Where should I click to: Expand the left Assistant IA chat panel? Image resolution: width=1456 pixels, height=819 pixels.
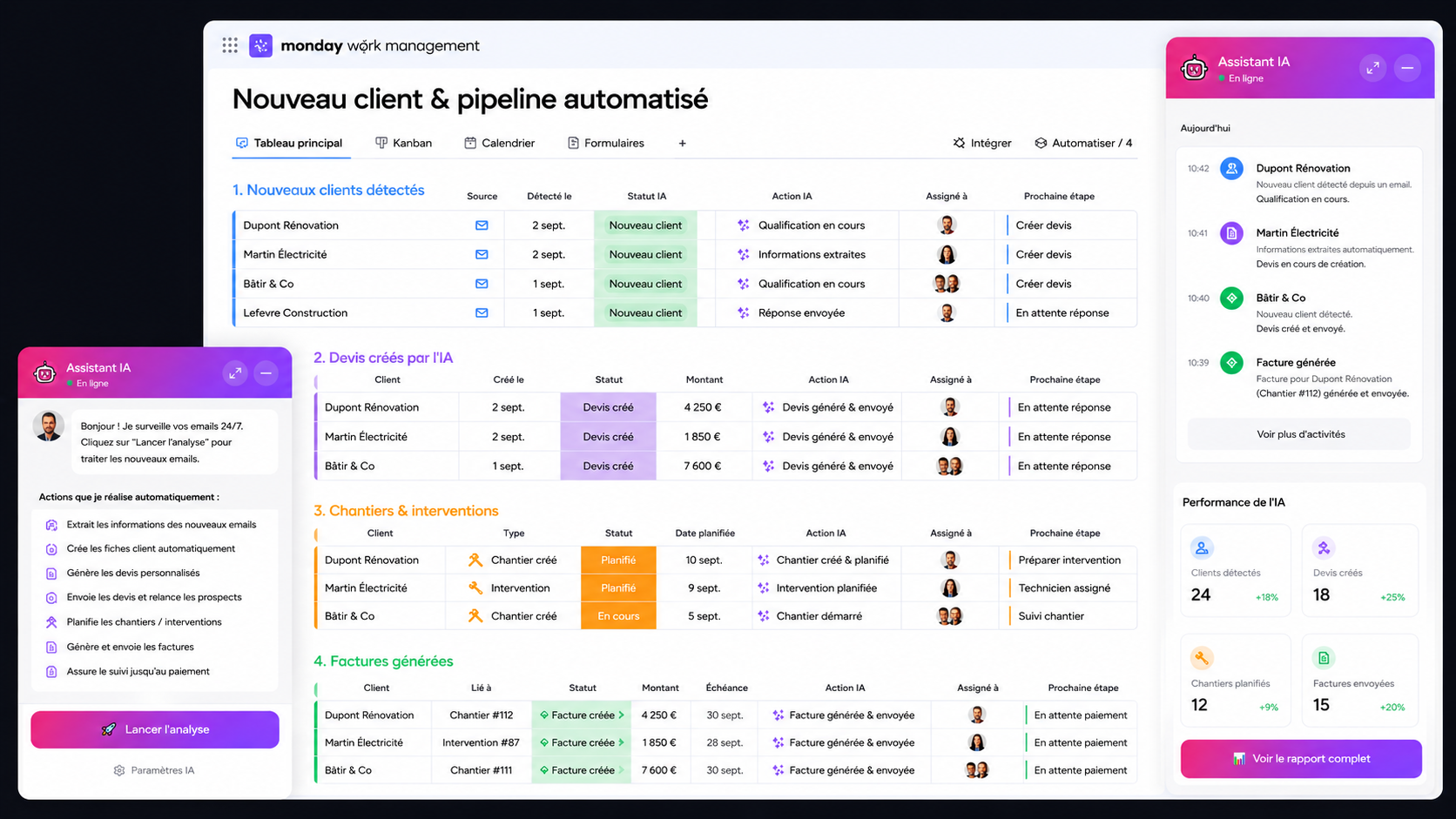[235, 373]
